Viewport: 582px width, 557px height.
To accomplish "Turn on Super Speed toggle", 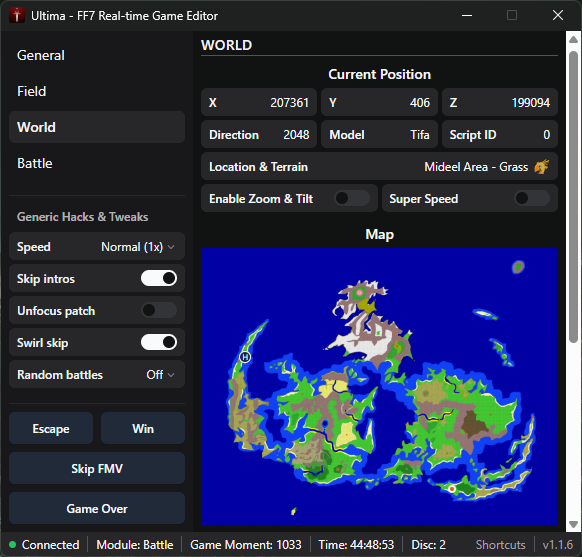I will (x=532, y=198).
